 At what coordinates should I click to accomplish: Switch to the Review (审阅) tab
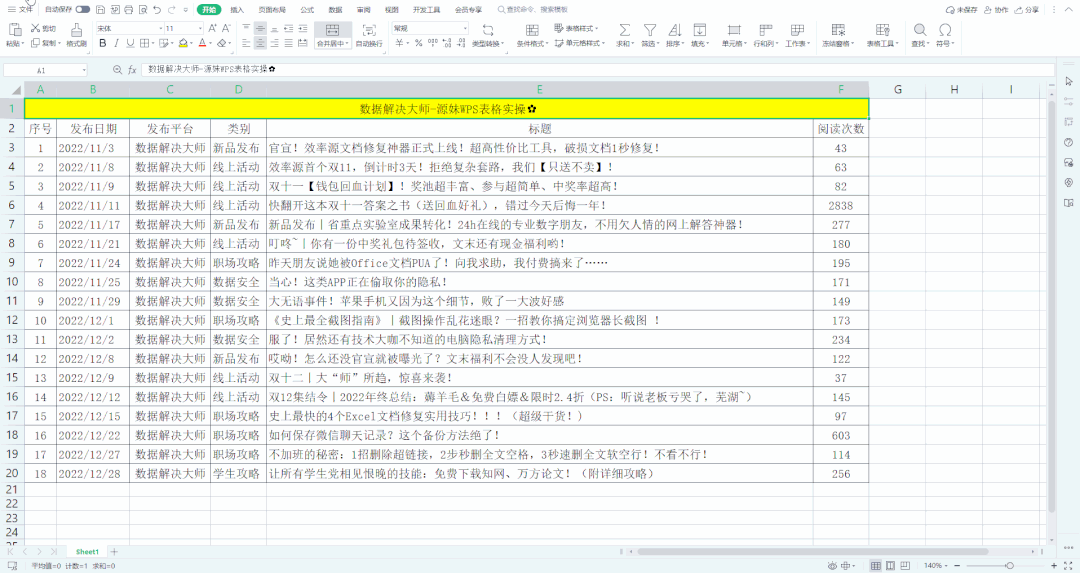coord(364,10)
